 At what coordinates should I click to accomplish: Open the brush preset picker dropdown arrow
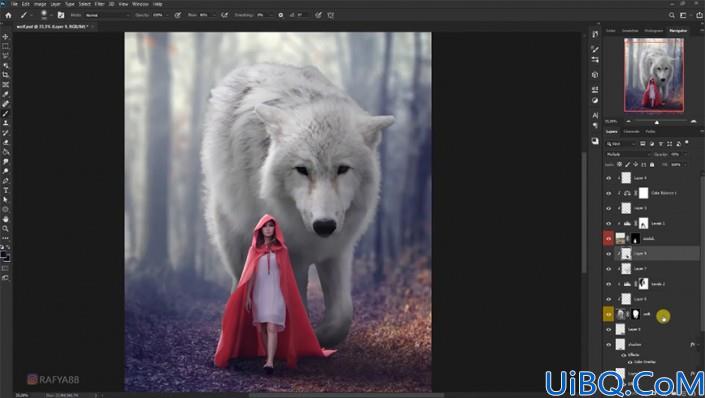point(51,15)
